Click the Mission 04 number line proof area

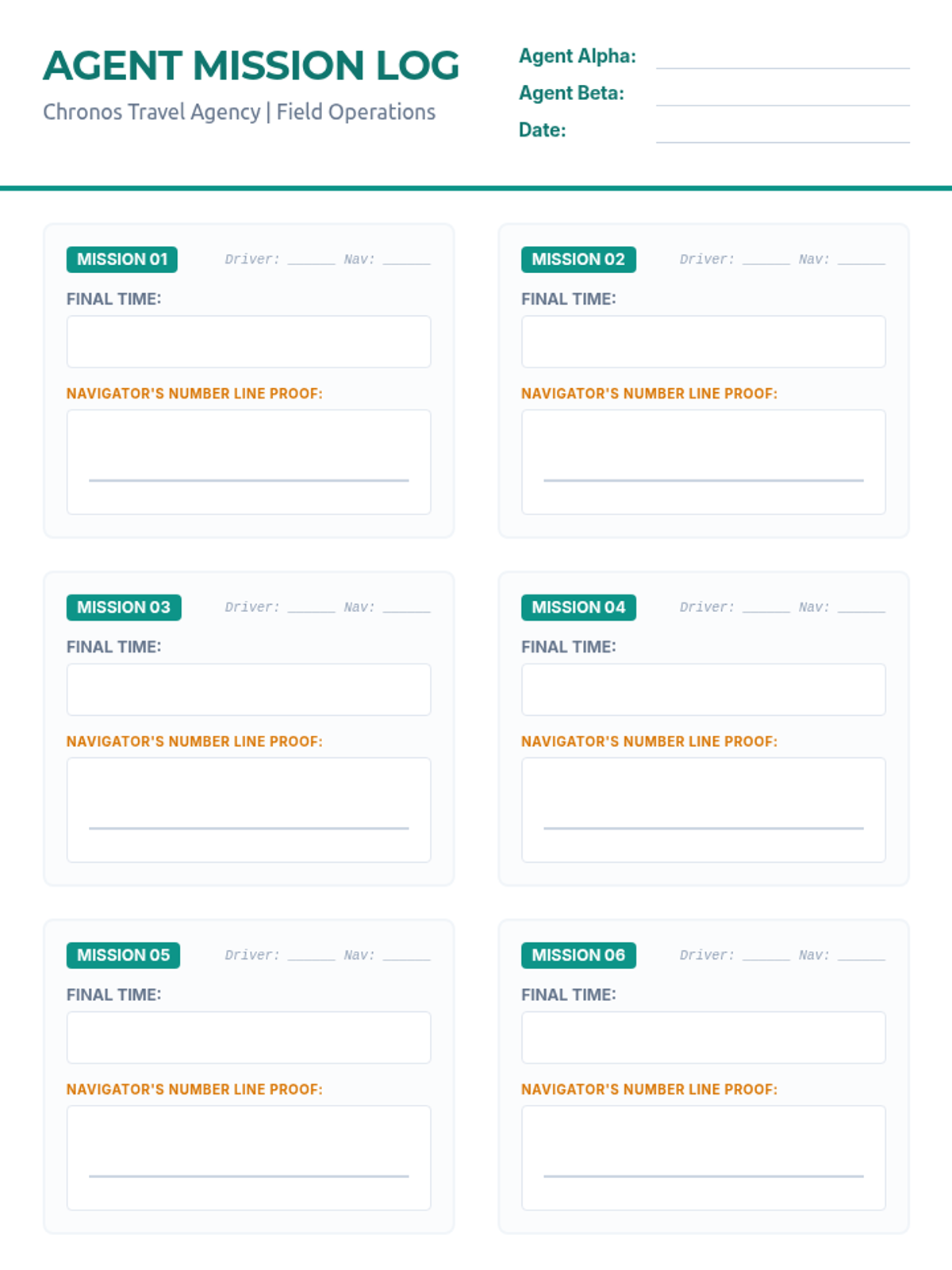[x=703, y=810]
